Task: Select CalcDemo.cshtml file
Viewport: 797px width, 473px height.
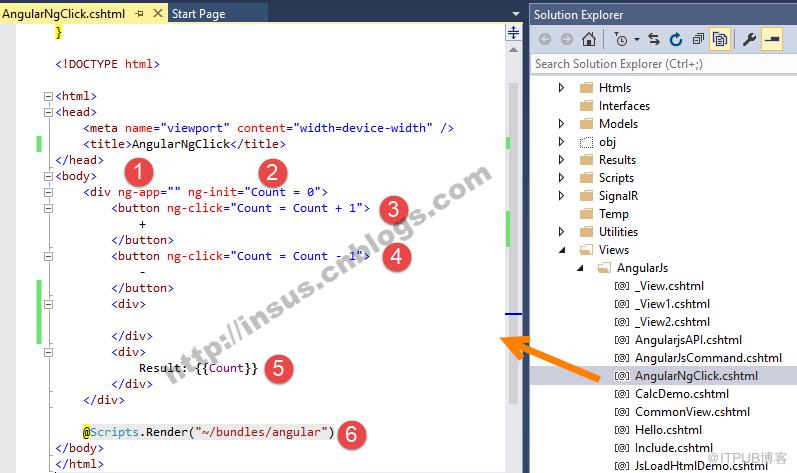Action: coord(682,394)
